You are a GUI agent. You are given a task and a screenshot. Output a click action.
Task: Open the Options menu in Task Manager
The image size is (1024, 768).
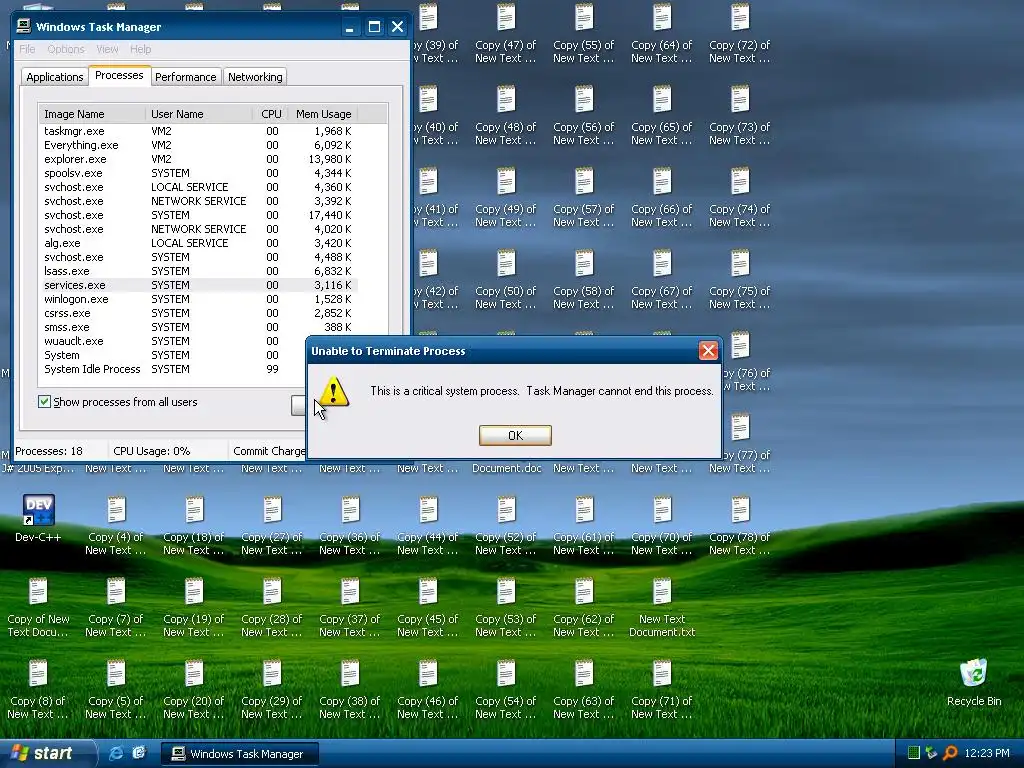pos(65,49)
